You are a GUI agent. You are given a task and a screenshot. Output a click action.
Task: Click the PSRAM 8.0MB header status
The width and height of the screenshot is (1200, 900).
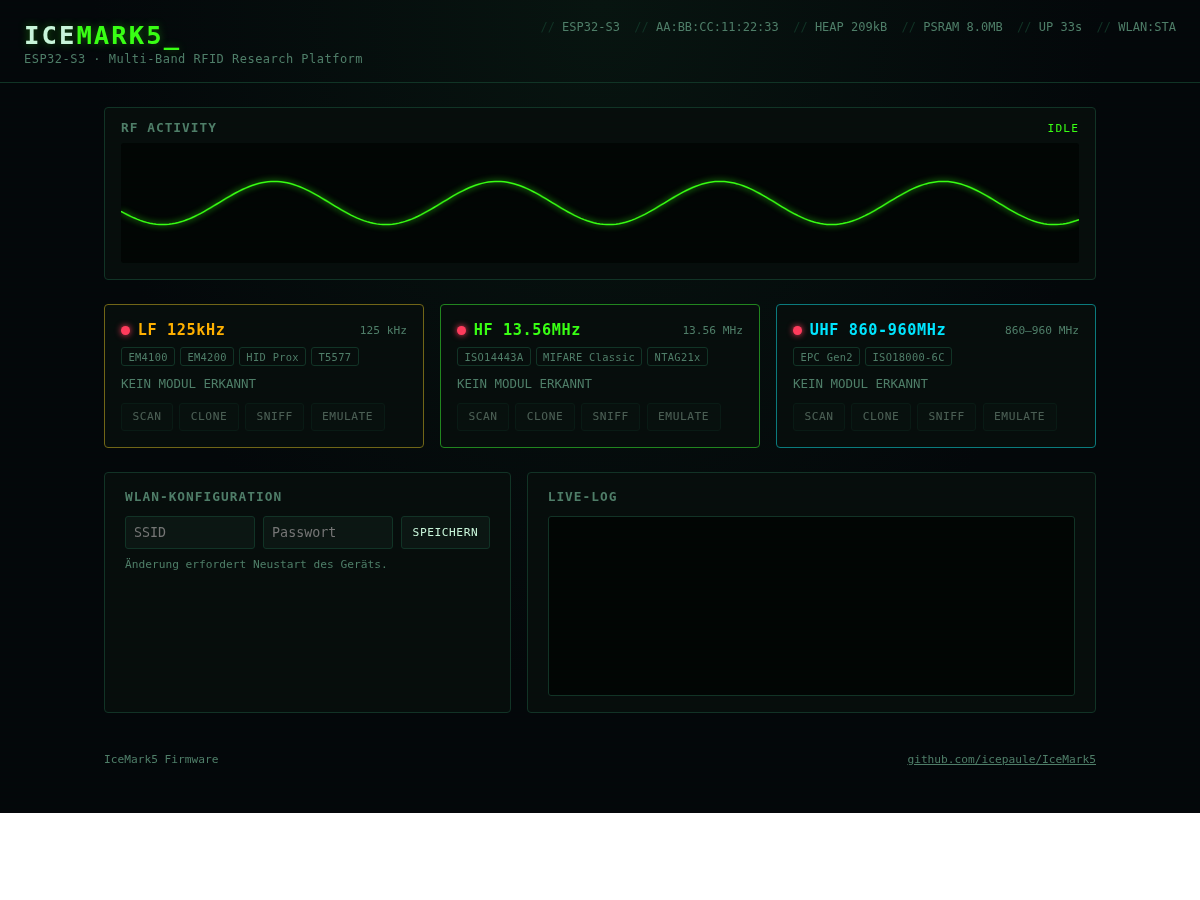963,27
